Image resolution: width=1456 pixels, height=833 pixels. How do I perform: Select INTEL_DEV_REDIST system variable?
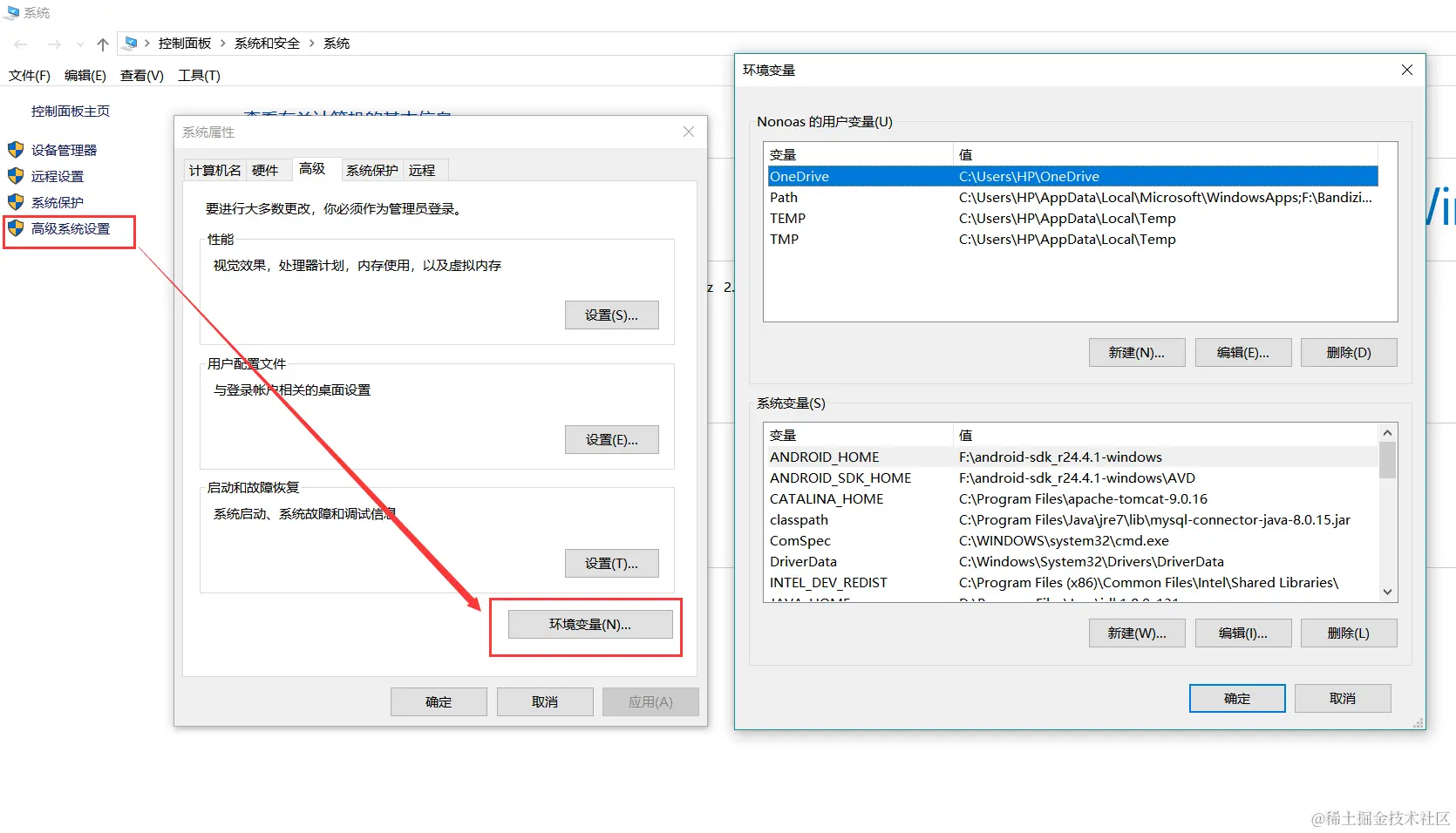(1072, 582)
